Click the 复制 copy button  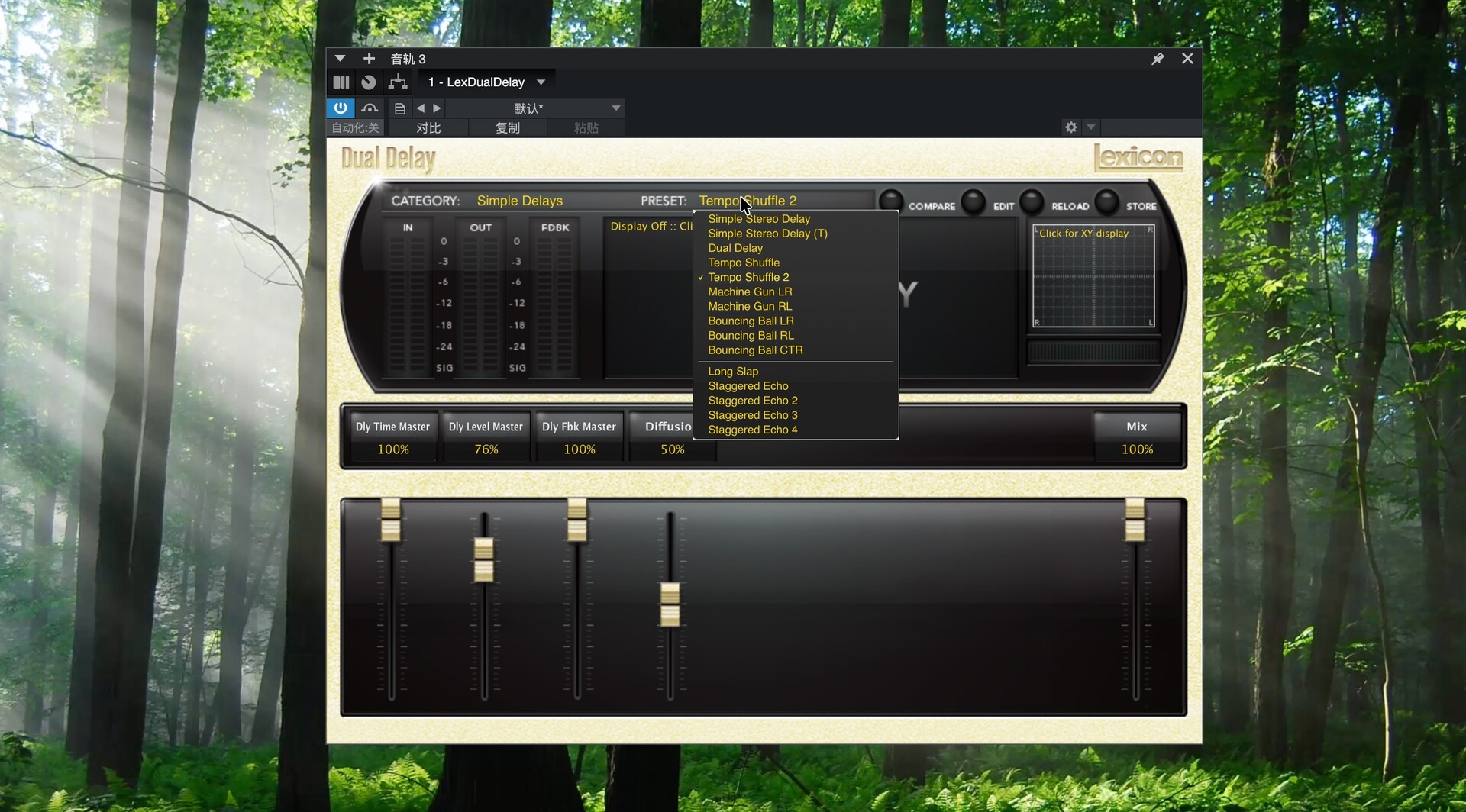point(508,128)
